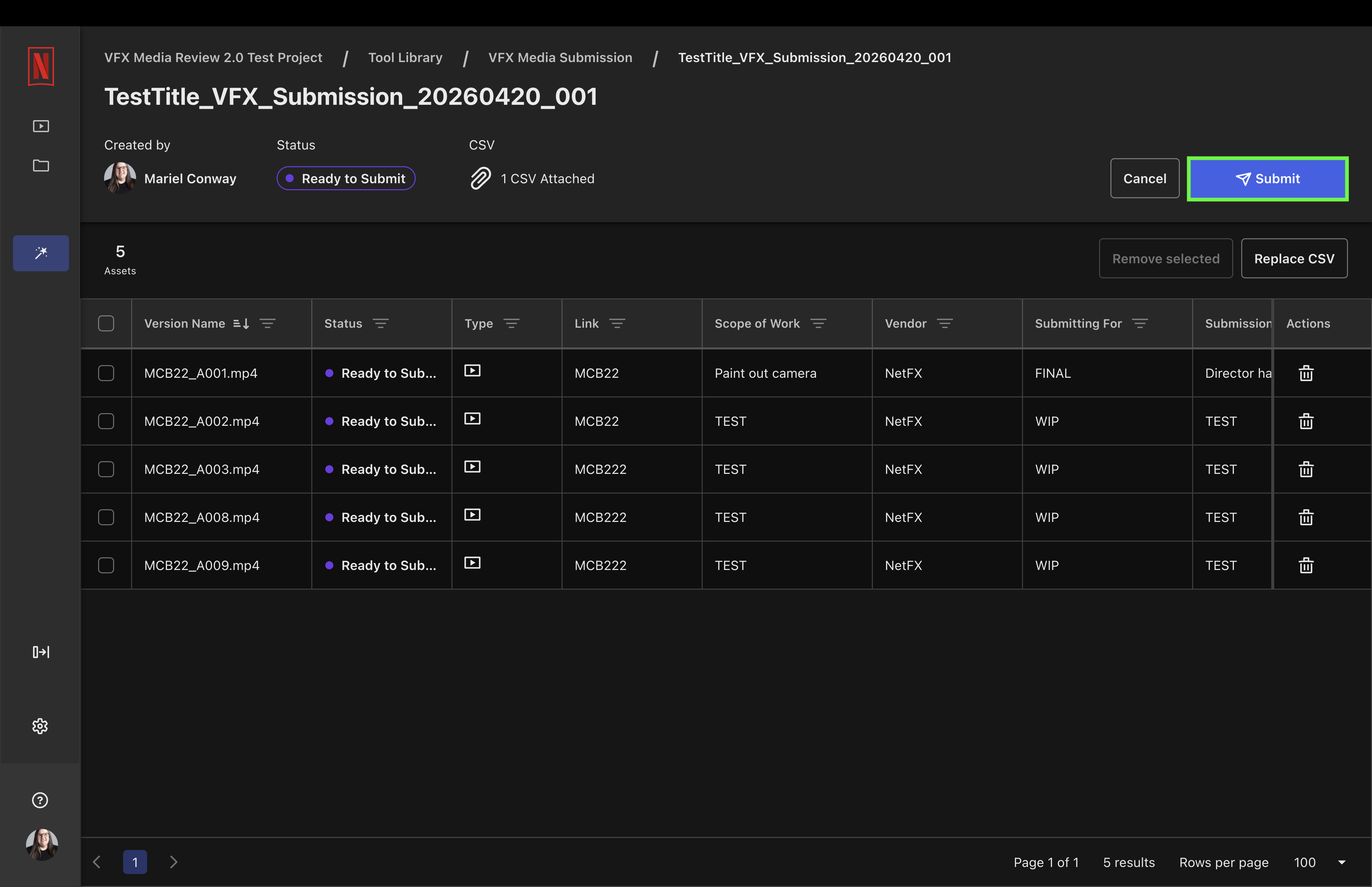This screenshot has height=887, width=1372.
Task: Filter the Scope of Work column
Action: pos(819,324)
